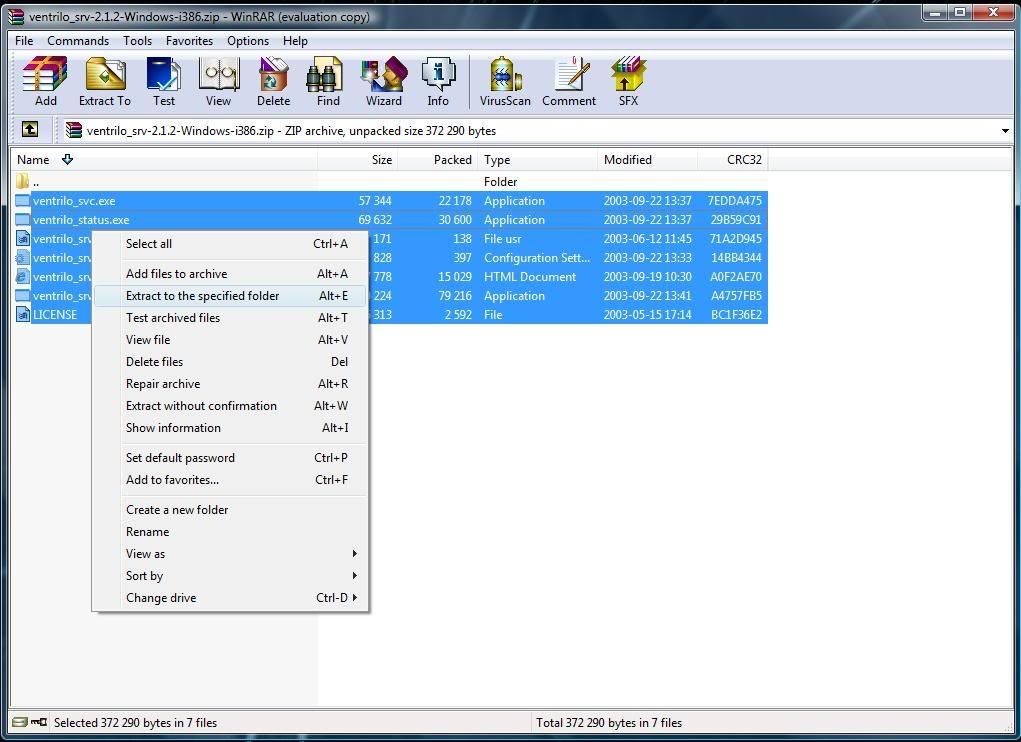Open the Help menu
Screen dimensions: 1021x742
tap(295, 40)
